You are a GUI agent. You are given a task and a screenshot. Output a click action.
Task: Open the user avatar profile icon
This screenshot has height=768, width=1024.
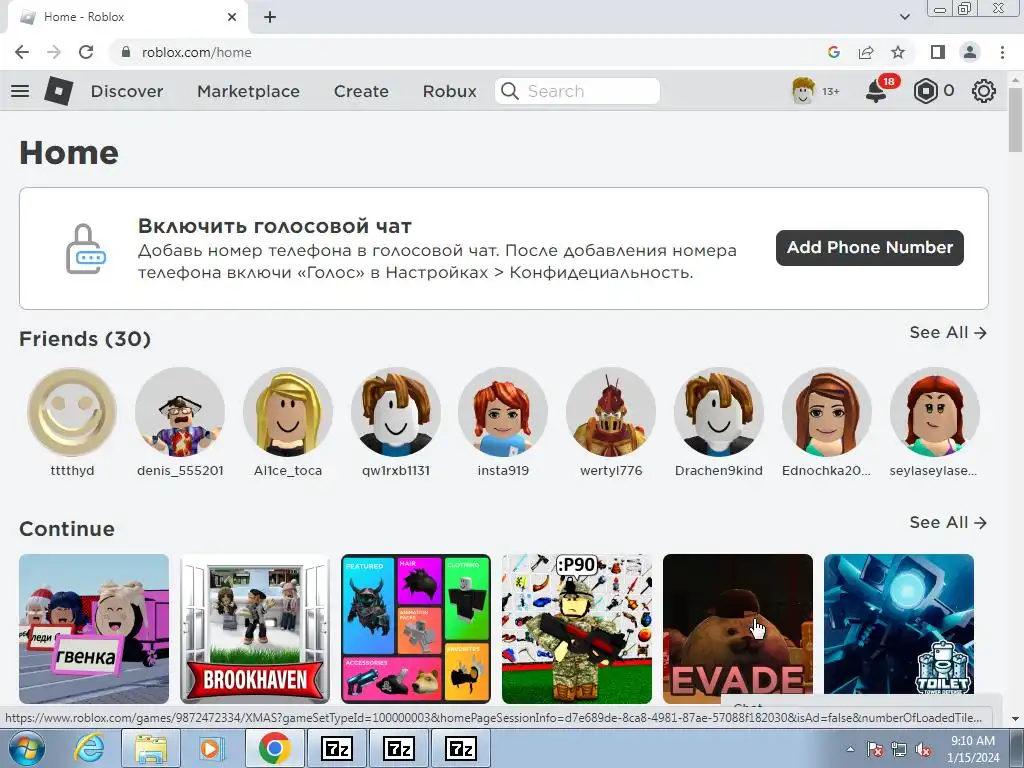[x=803, y=91]
